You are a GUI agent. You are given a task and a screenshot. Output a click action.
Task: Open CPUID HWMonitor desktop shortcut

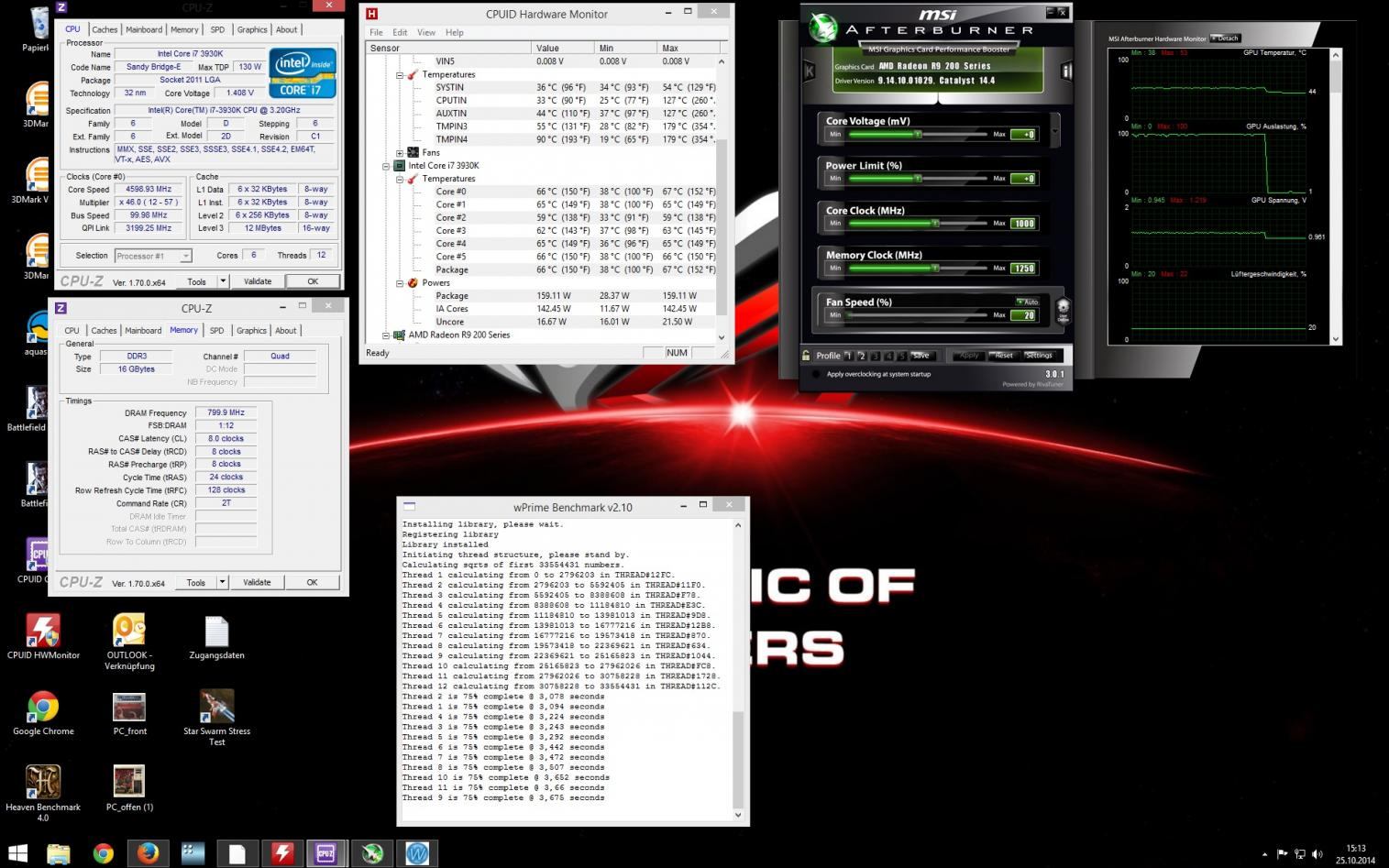(x=43, y=637)
